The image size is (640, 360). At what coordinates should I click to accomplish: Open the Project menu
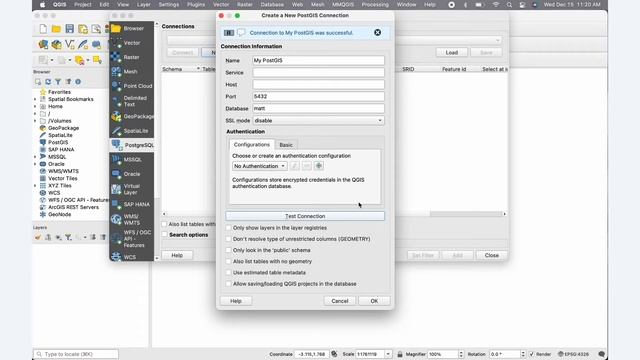tap(82, 4)
